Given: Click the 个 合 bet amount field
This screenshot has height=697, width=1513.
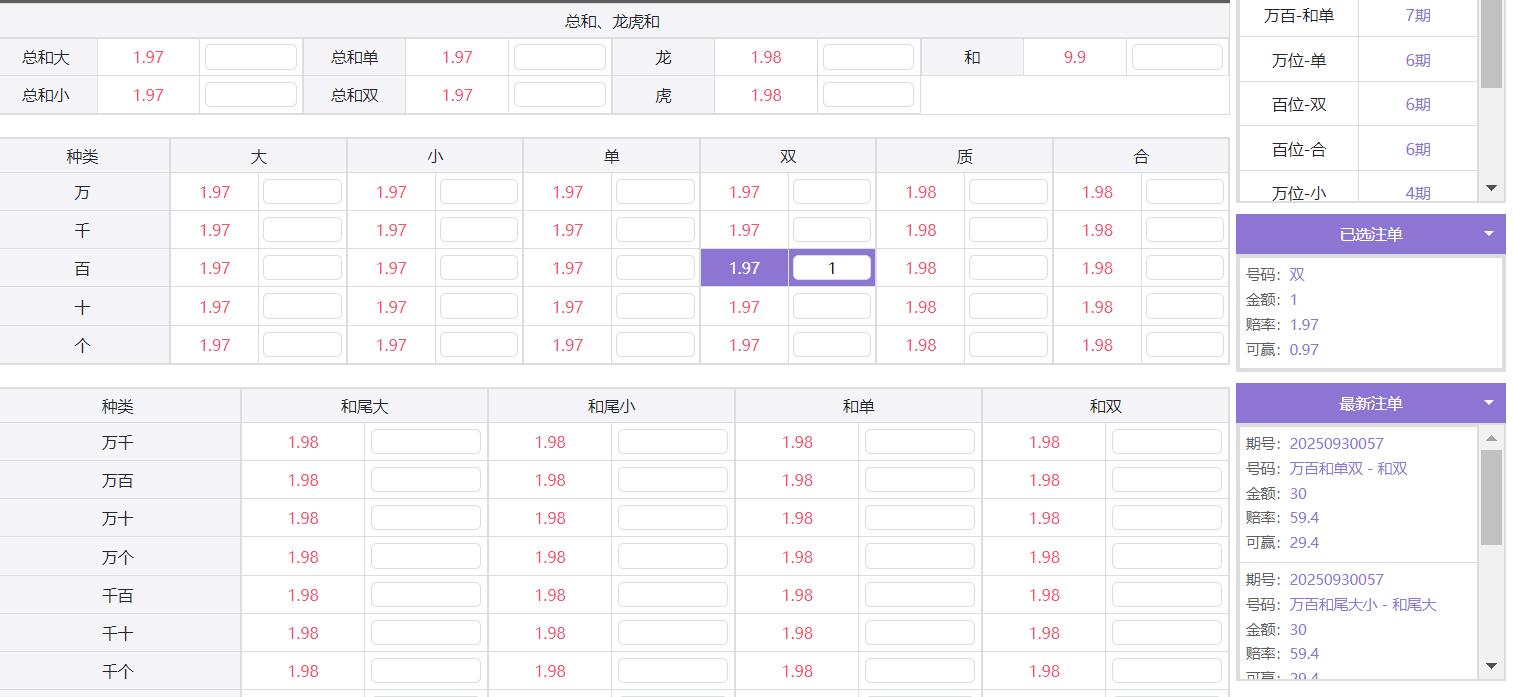Looking at the screenshot, I should click(1184, 345).
